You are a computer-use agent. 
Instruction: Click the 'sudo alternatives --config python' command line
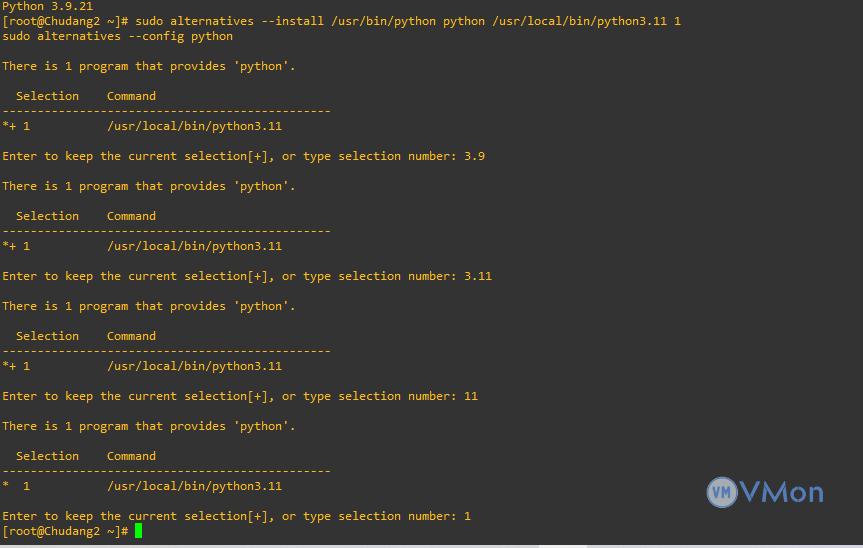pos(117,36)
